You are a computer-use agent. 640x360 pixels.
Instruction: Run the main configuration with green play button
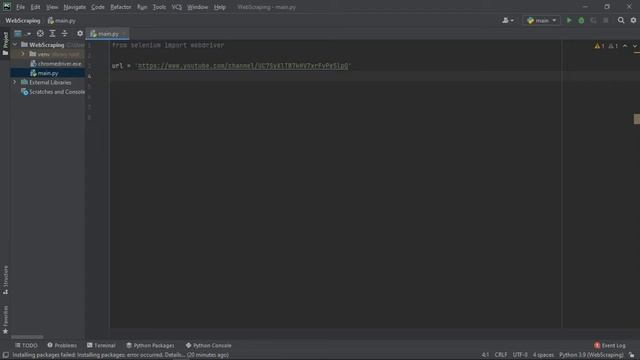pyautogui.click(x=569, y=20)
